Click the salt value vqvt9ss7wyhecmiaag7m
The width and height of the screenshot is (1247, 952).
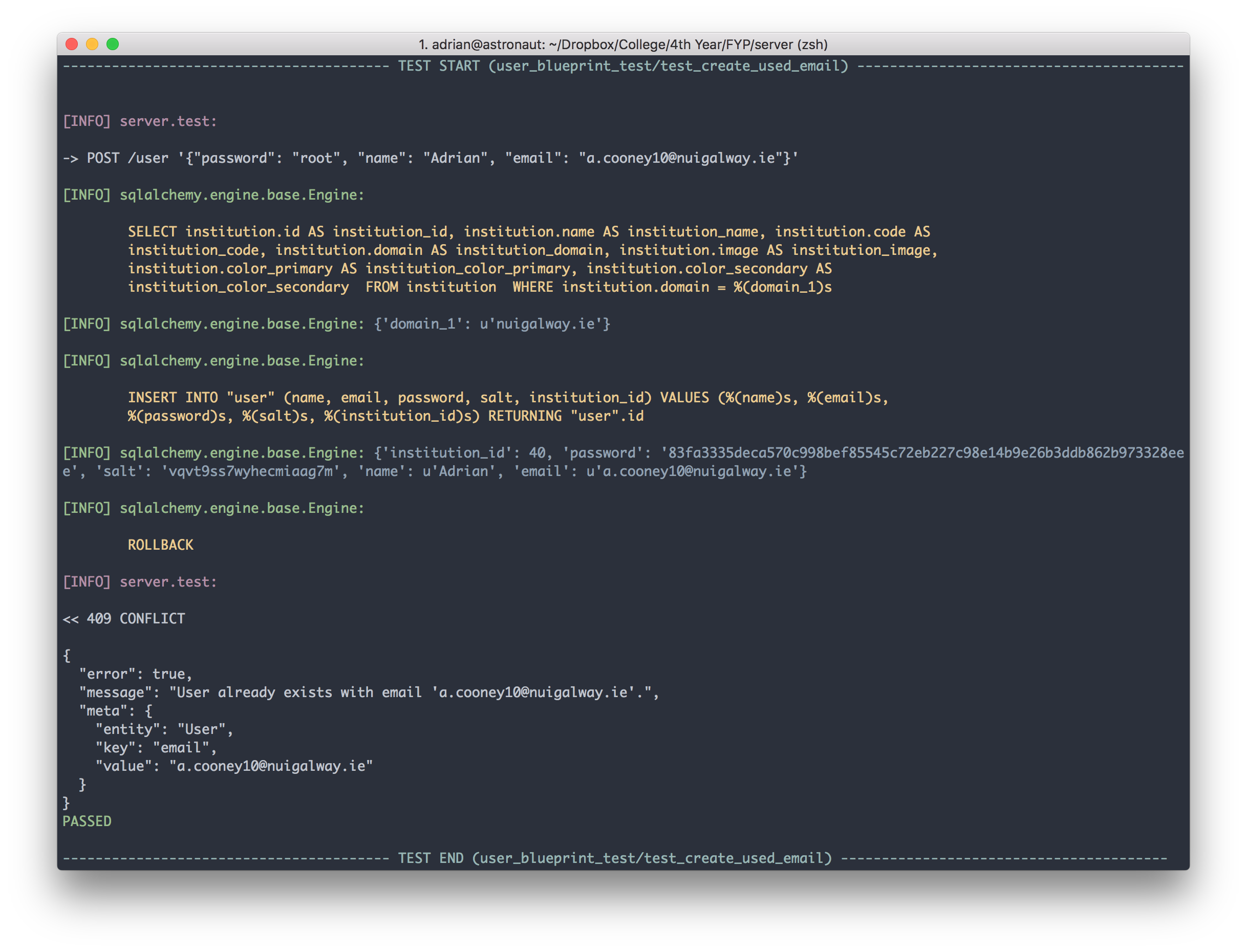(250, 471)
